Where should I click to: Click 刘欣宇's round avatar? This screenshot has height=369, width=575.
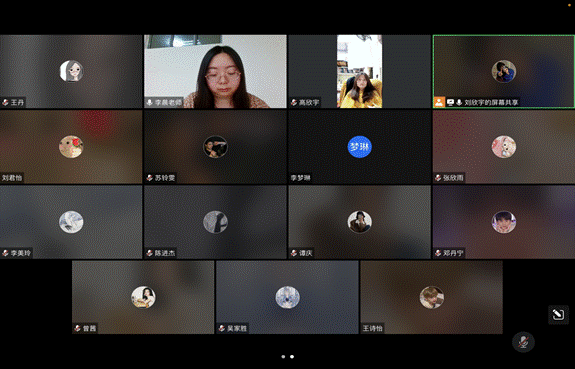tap(504, 71)
